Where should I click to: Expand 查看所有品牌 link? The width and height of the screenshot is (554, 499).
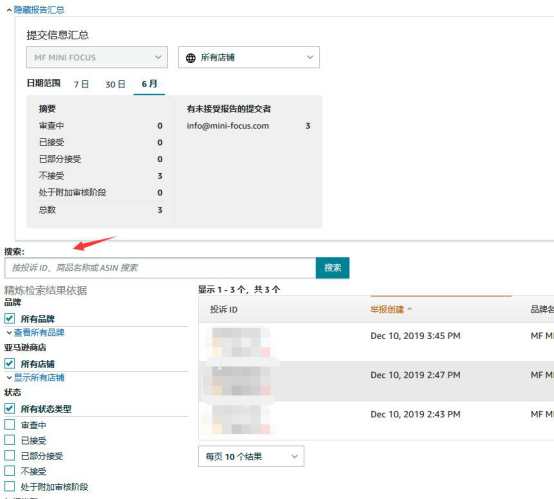(x=39, y=333)
